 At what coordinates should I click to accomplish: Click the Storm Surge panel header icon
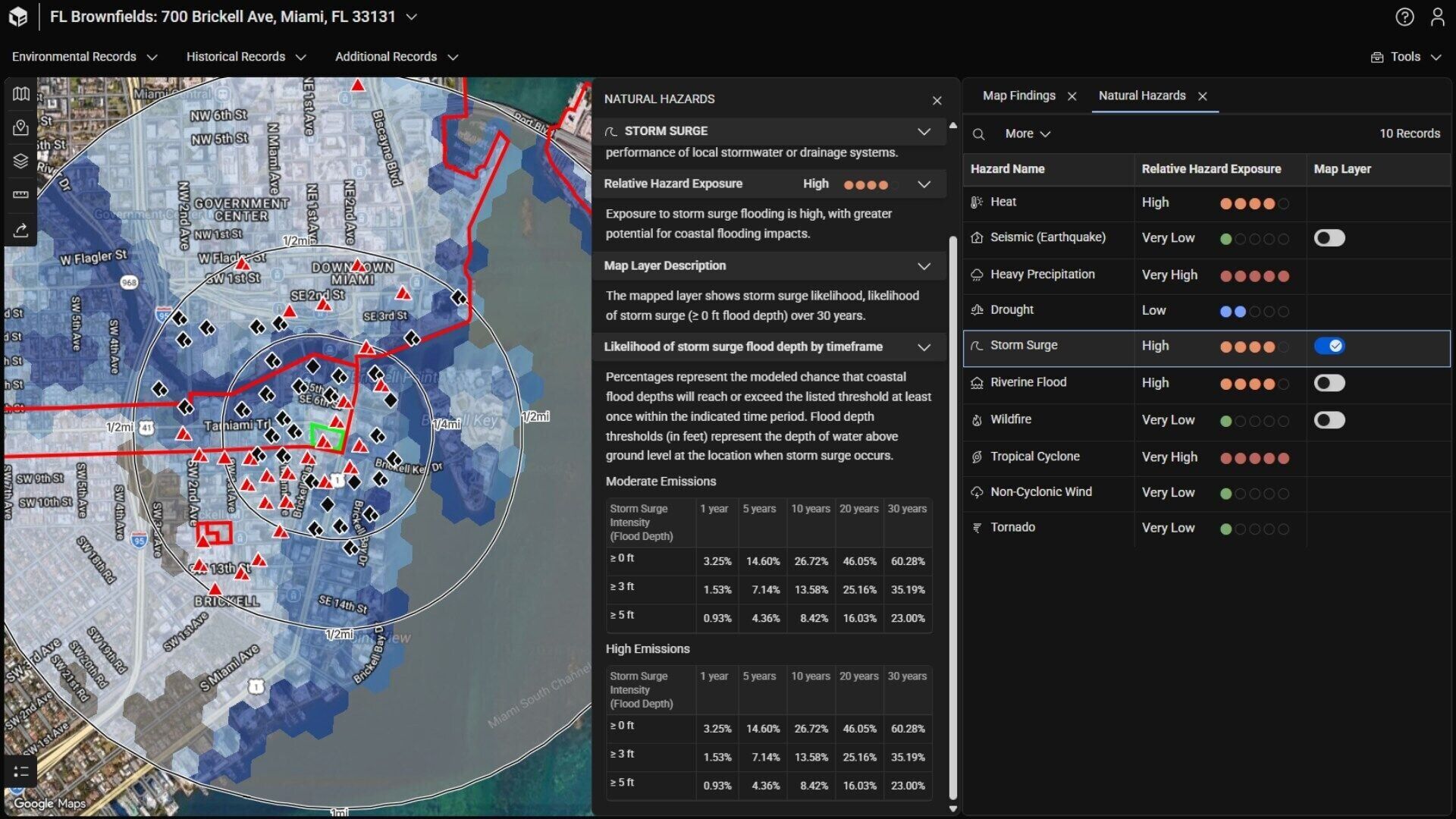point(610,132)
